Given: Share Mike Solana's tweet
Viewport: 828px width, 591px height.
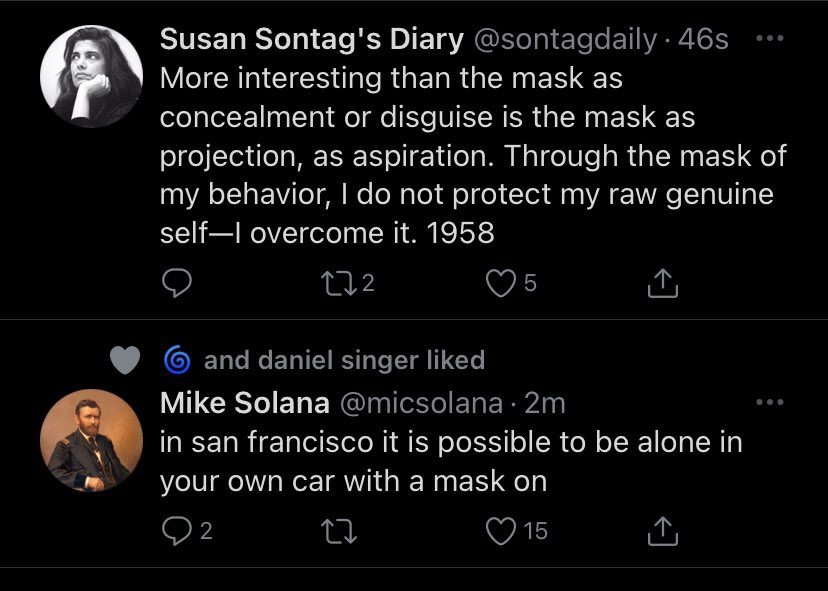Looking at the screenshot, I should click(663, 532).
